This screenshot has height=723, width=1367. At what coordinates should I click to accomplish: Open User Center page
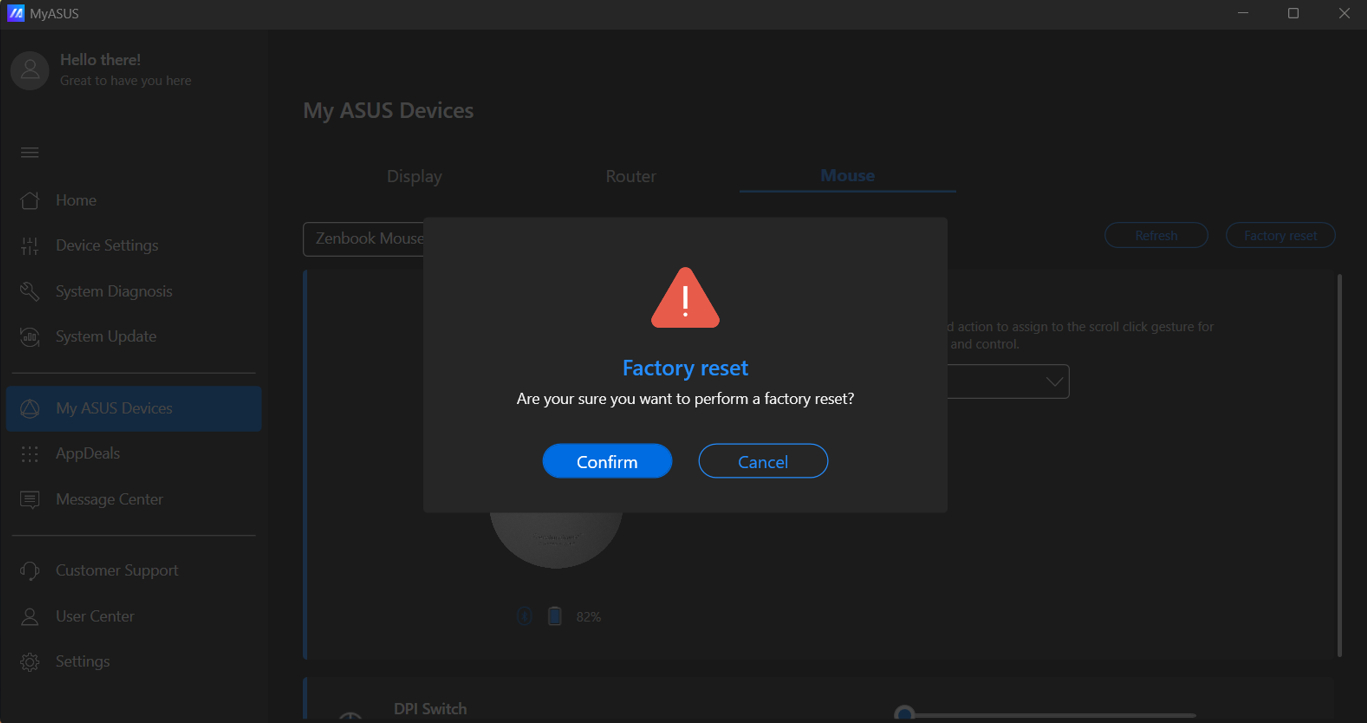coord(134,616)
